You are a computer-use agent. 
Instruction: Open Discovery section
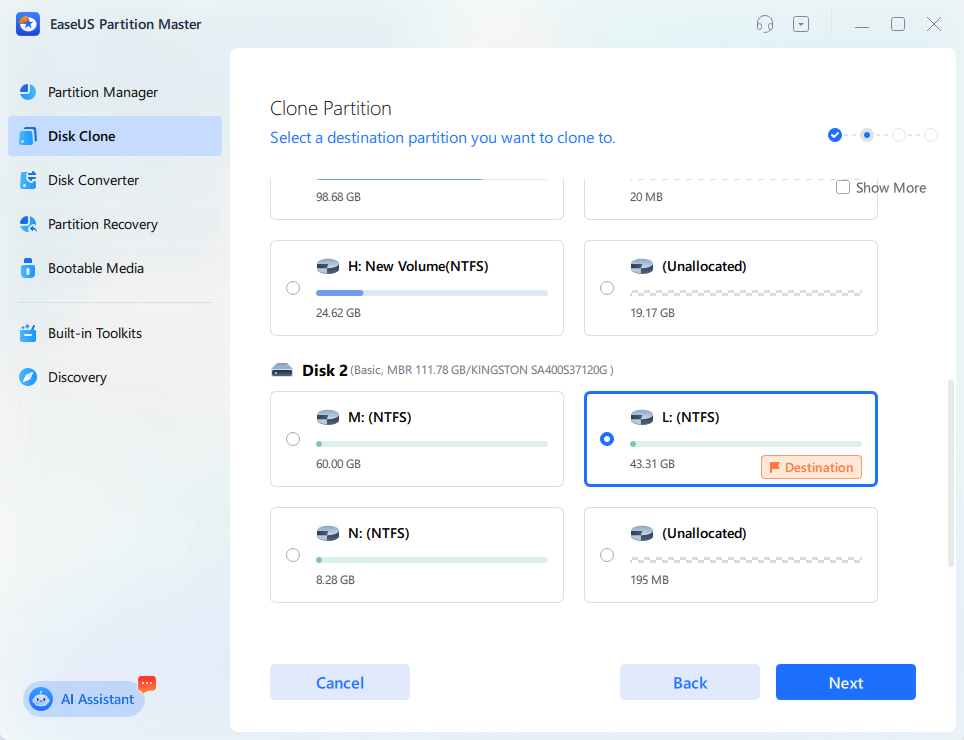click(115, 377)
